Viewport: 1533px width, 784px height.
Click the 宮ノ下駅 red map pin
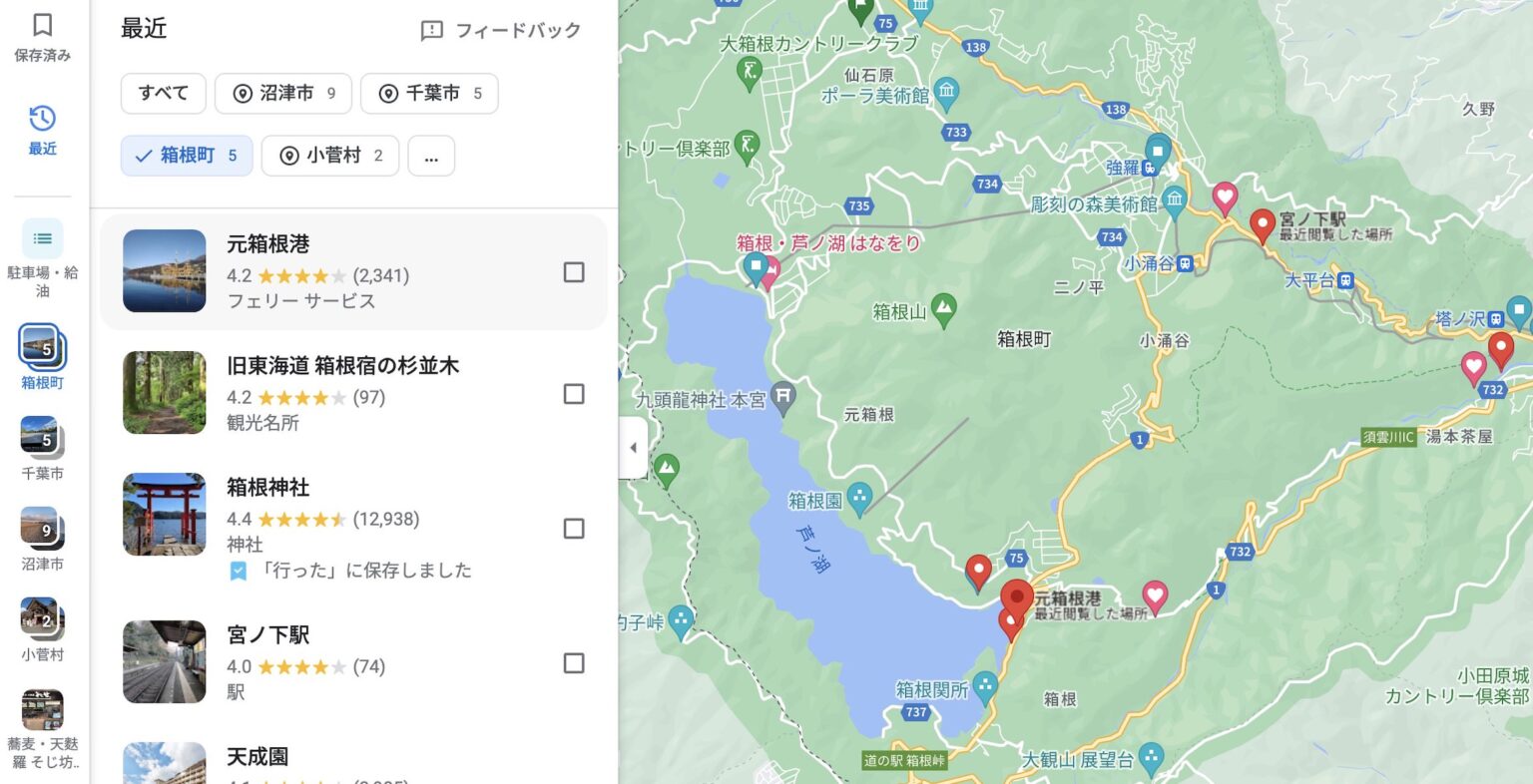1262,225
